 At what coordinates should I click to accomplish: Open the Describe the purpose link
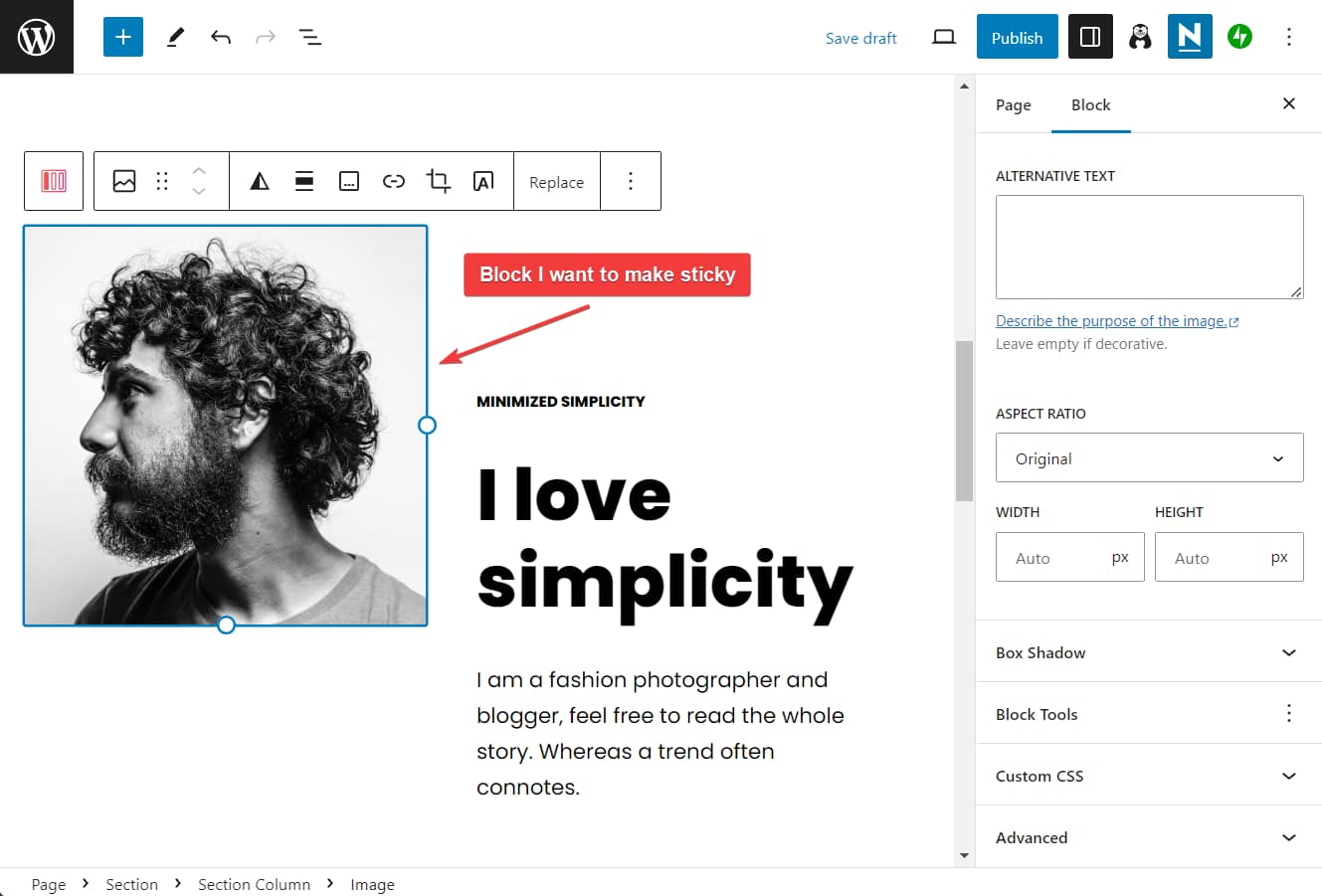point(1111,320)
